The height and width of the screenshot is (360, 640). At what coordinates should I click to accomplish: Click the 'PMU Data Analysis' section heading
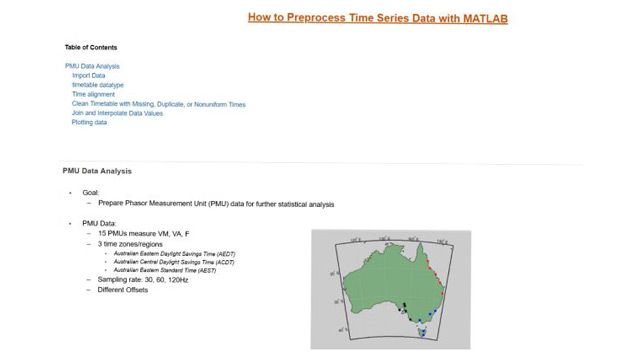(x=97, y=171)
